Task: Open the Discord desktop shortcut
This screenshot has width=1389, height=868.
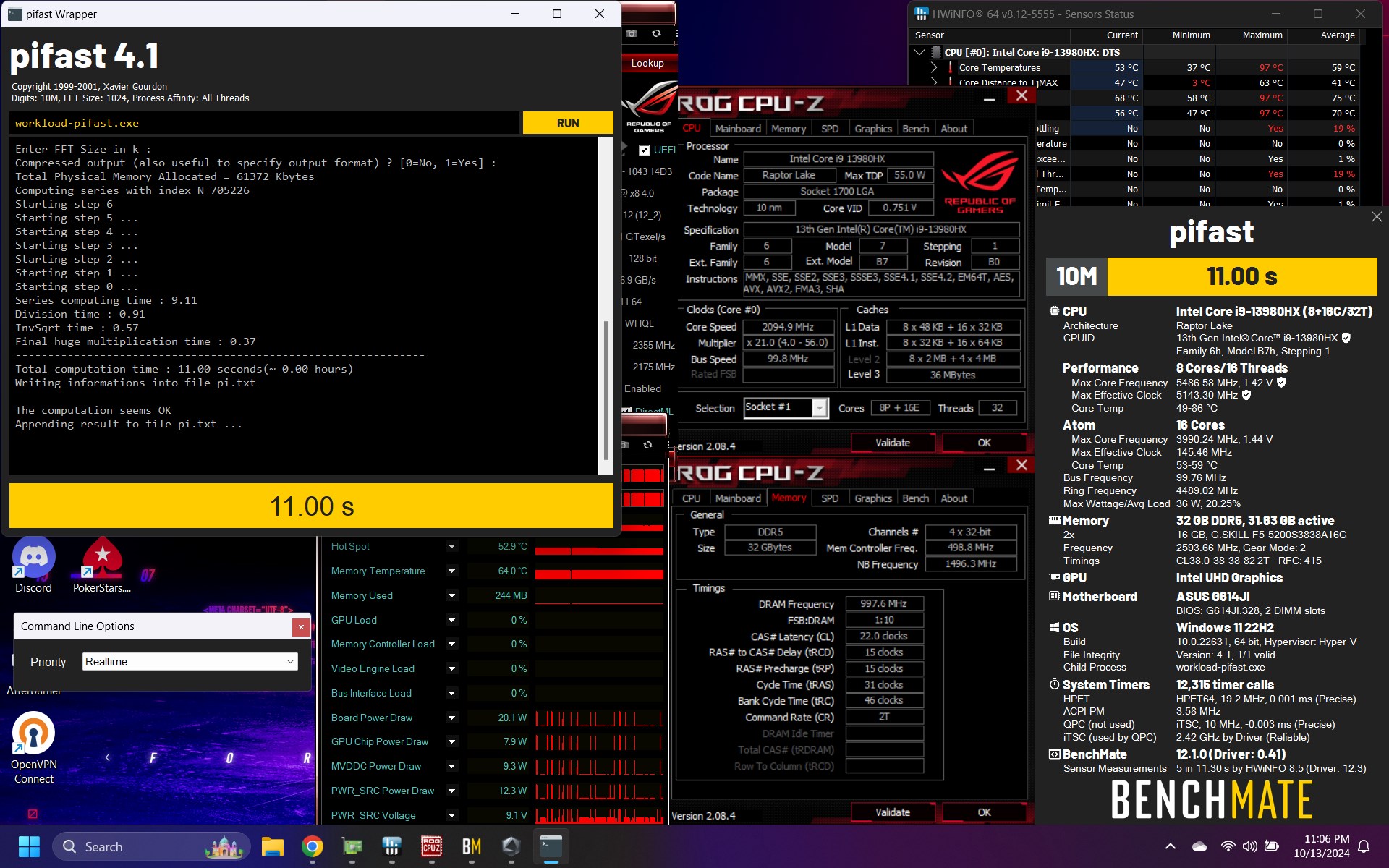Action: [33, 566]
